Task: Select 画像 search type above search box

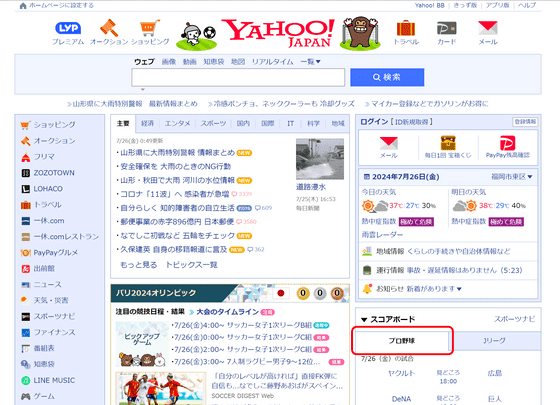Action: coord(169,62)
